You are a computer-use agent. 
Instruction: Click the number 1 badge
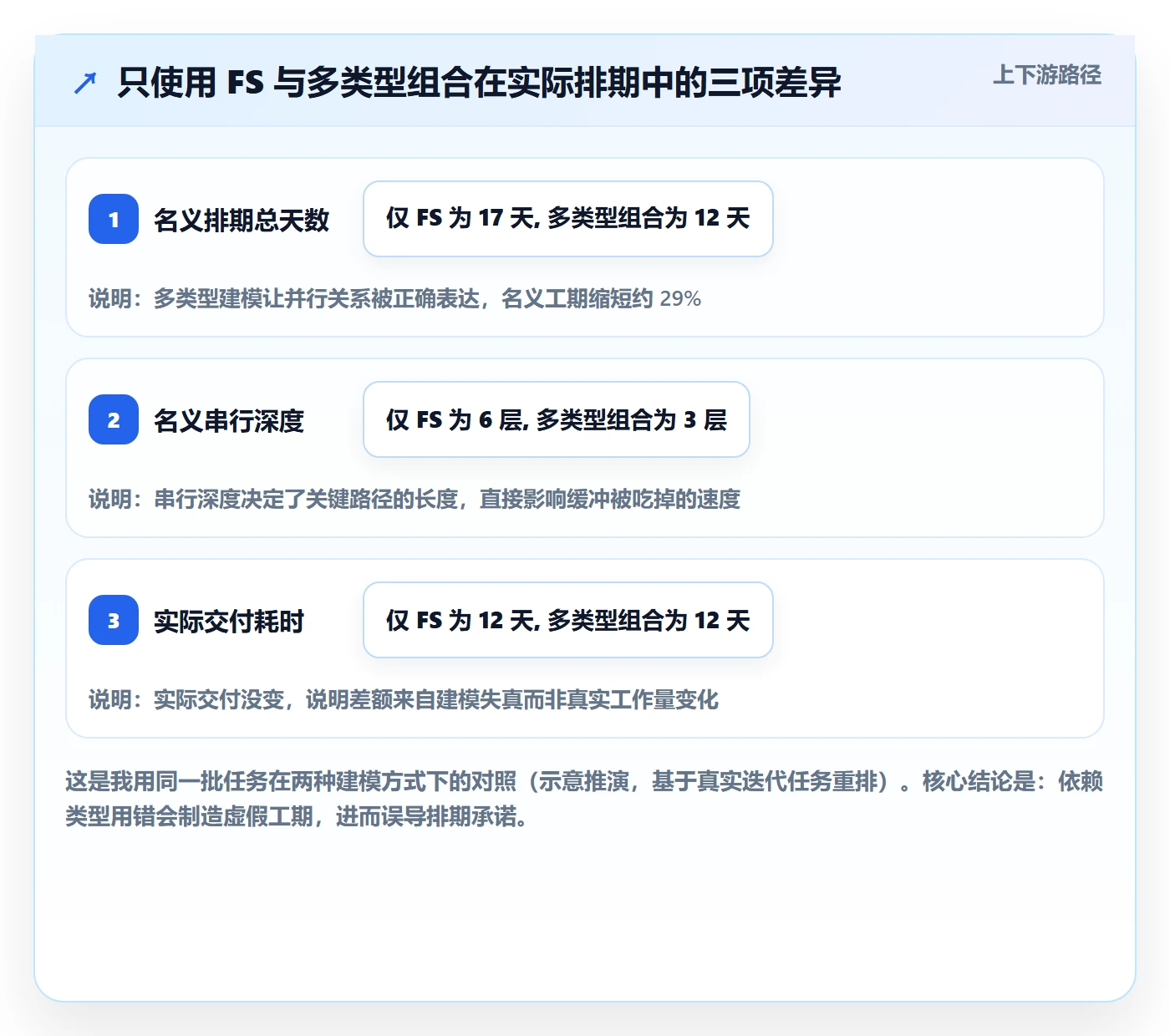point(114,219)
